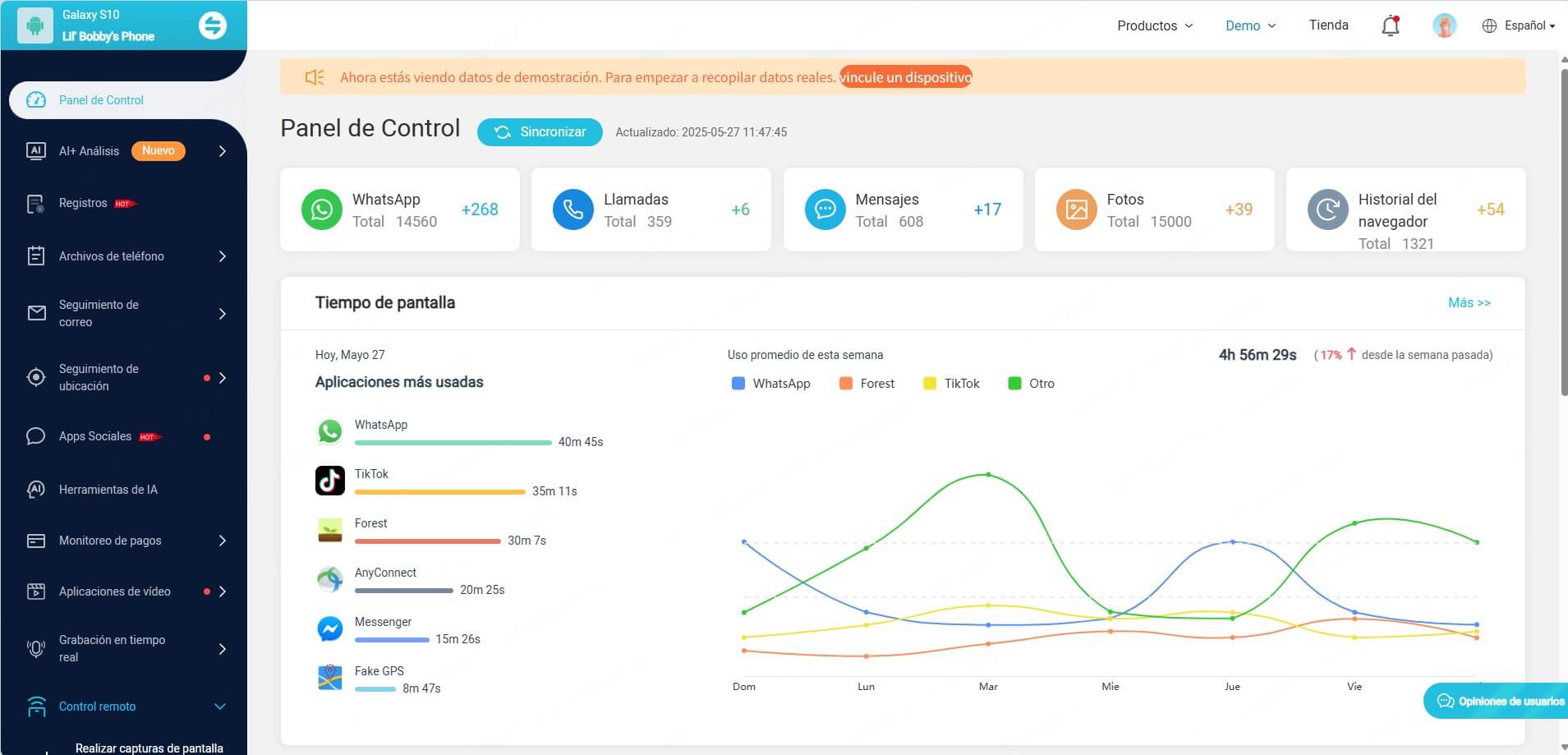Open the notification bell
The image size is (1568, 755).
(1391, 25)
